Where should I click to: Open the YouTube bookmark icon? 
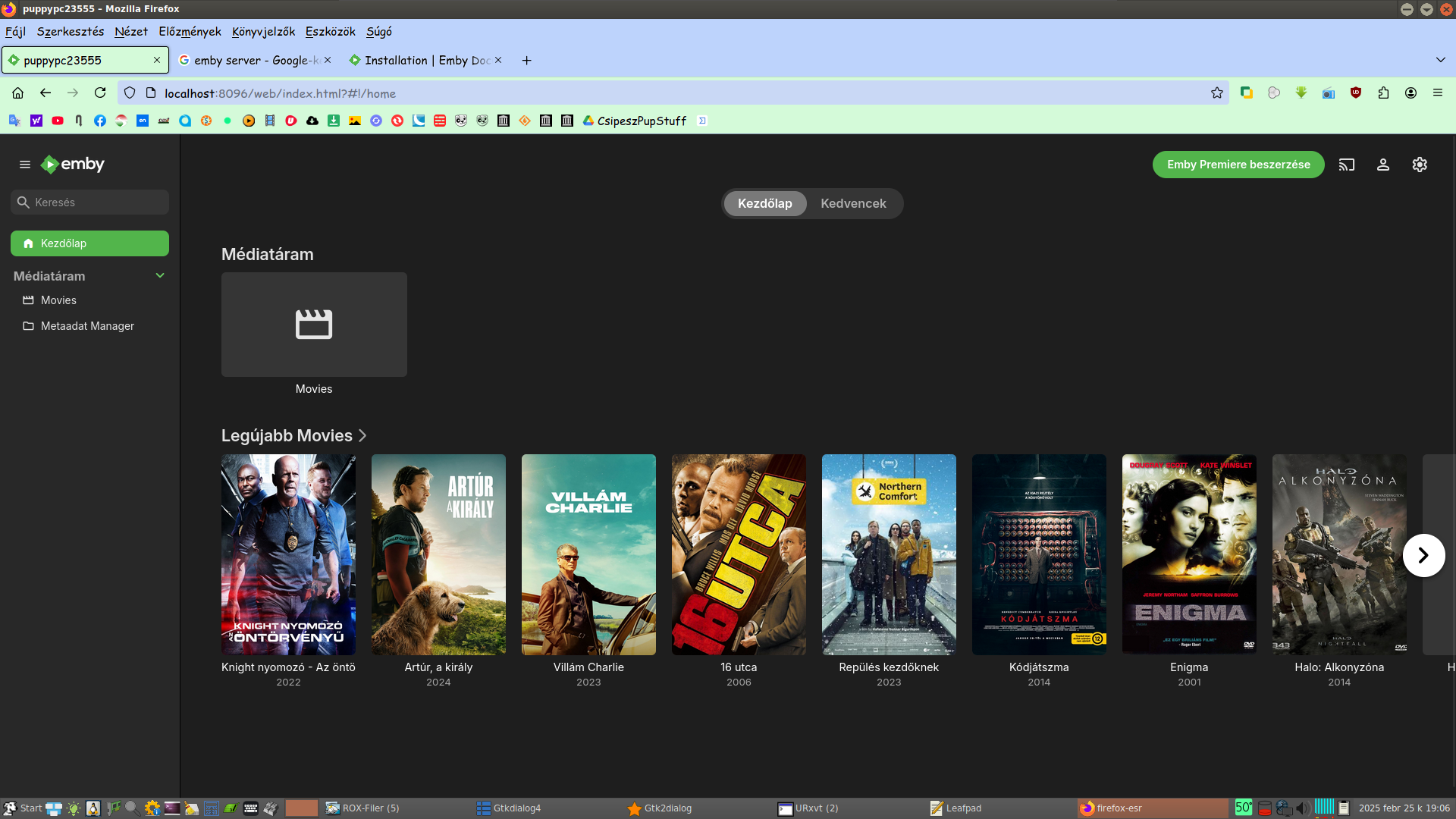58,121
